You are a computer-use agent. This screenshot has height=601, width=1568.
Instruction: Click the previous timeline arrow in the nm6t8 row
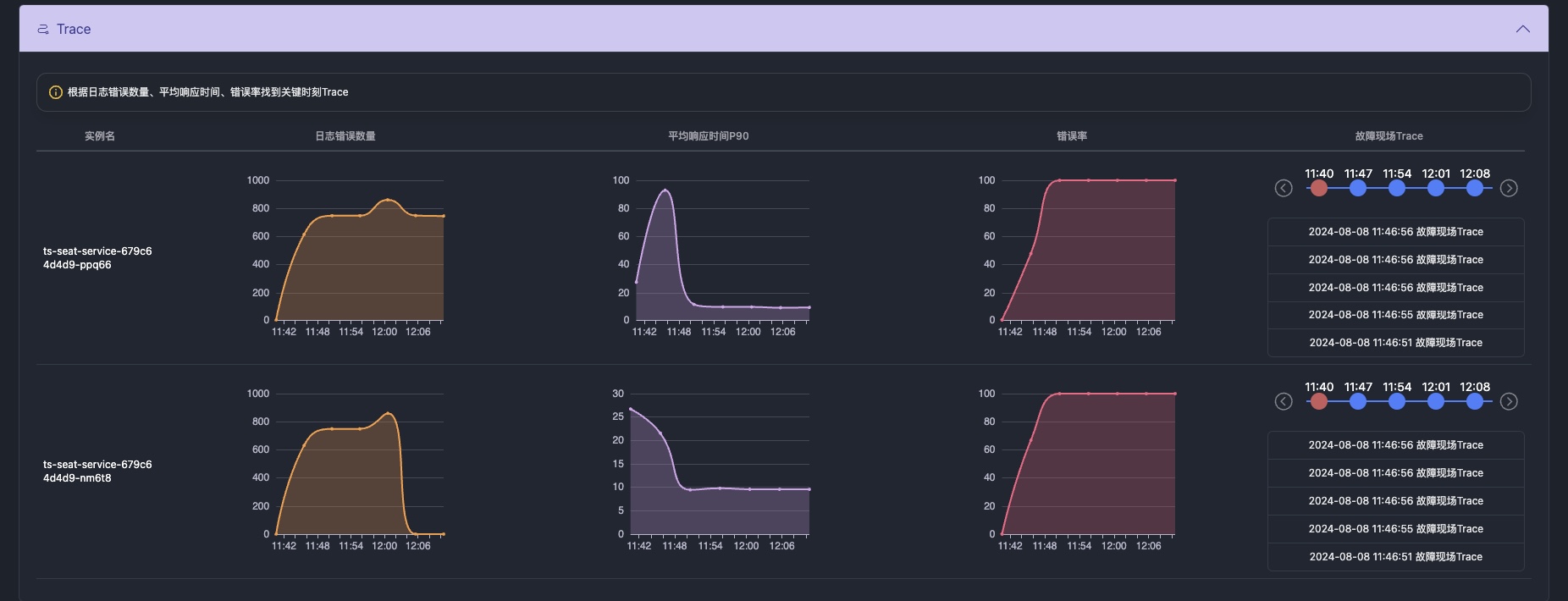point(1284,402)
